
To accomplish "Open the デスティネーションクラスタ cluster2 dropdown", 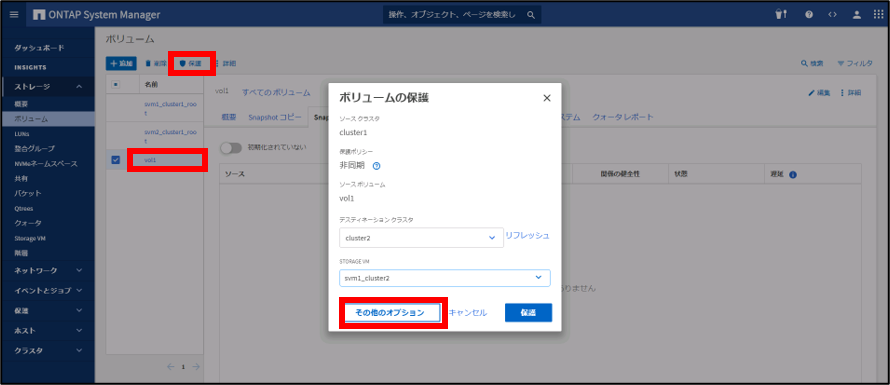I will pyautogui.click(x=421, y=237).
